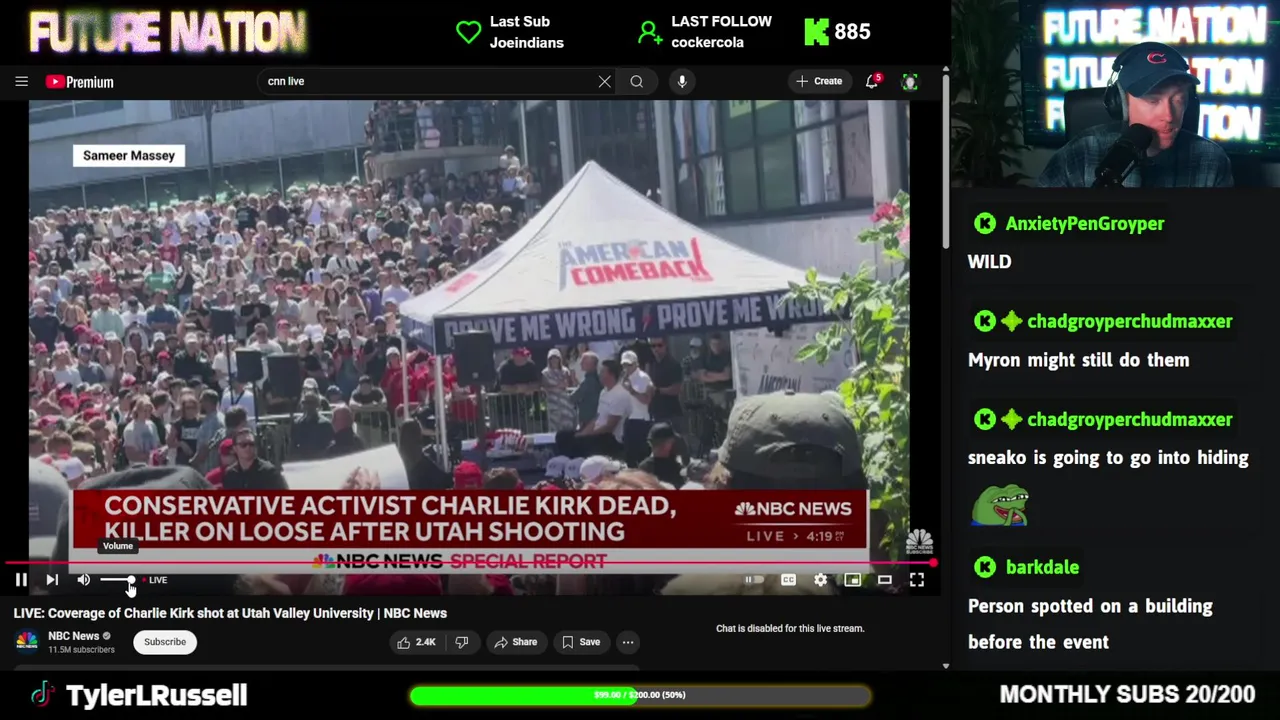This screenshot has width=1280, height=720.
Task: Toggle closed captions
Action: pyautogui.click(x=788, y=580)
